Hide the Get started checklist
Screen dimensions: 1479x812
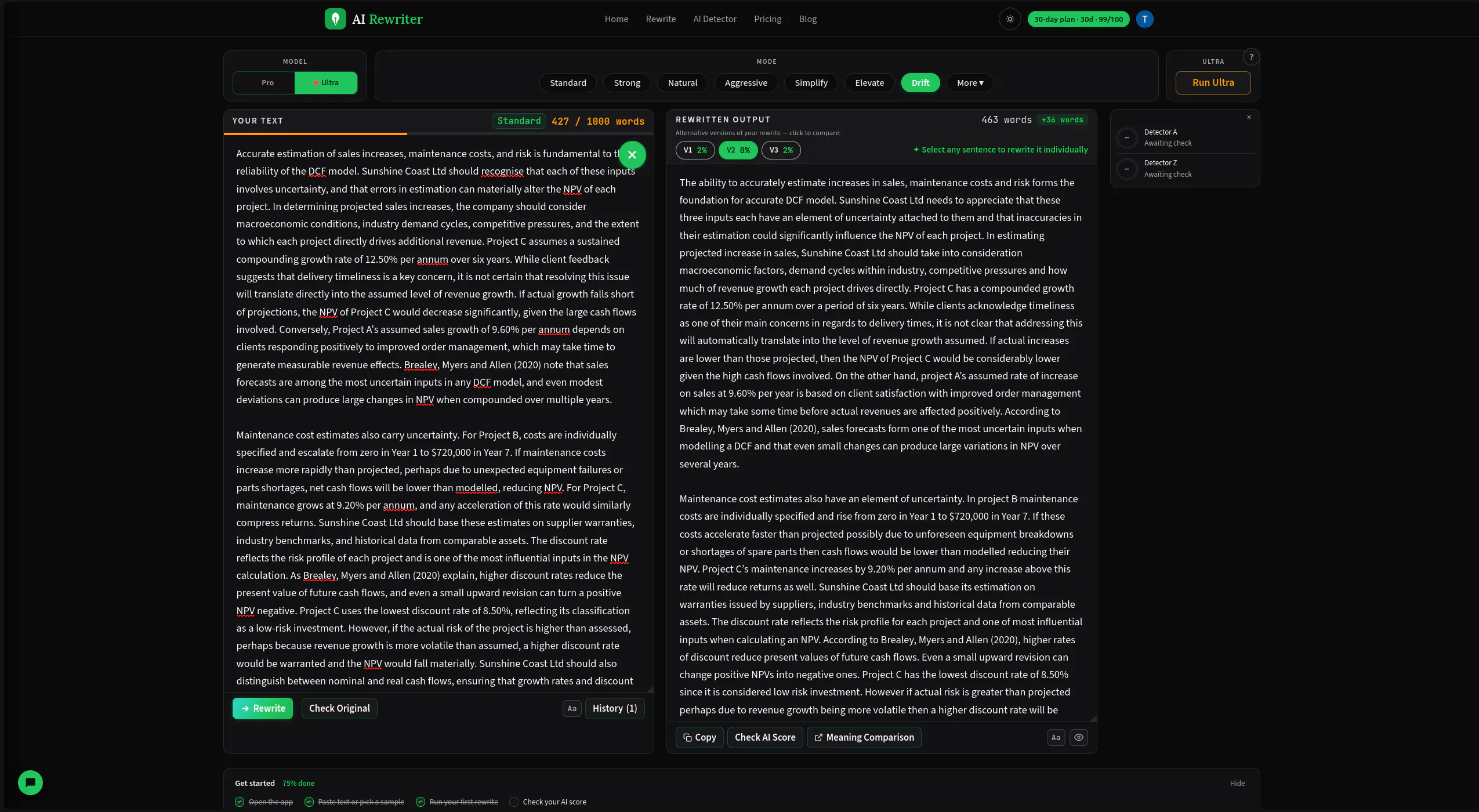tap(1237, 783)
